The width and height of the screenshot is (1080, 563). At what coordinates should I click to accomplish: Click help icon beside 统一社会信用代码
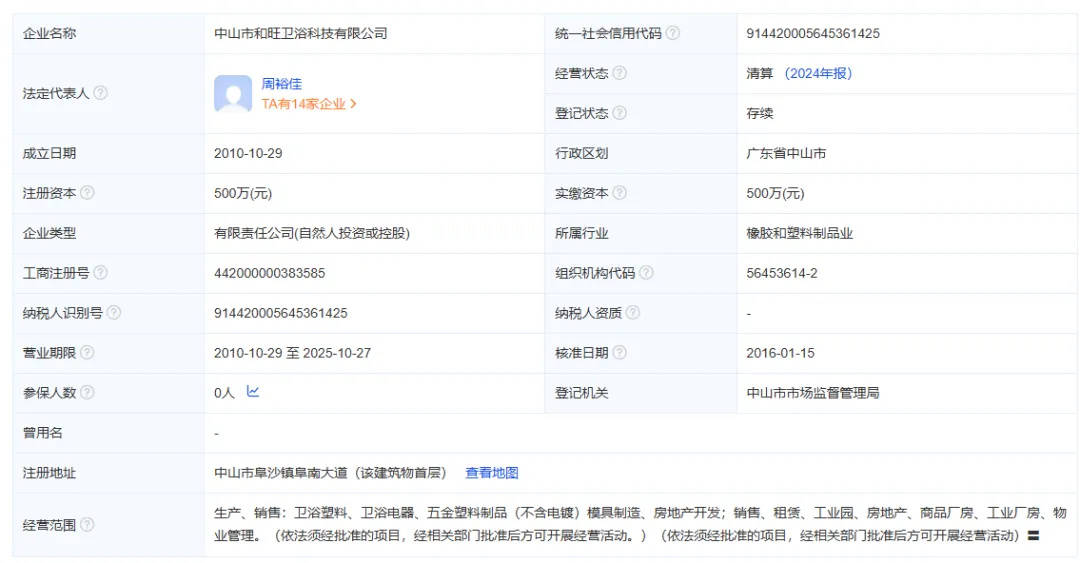point(673,33)
